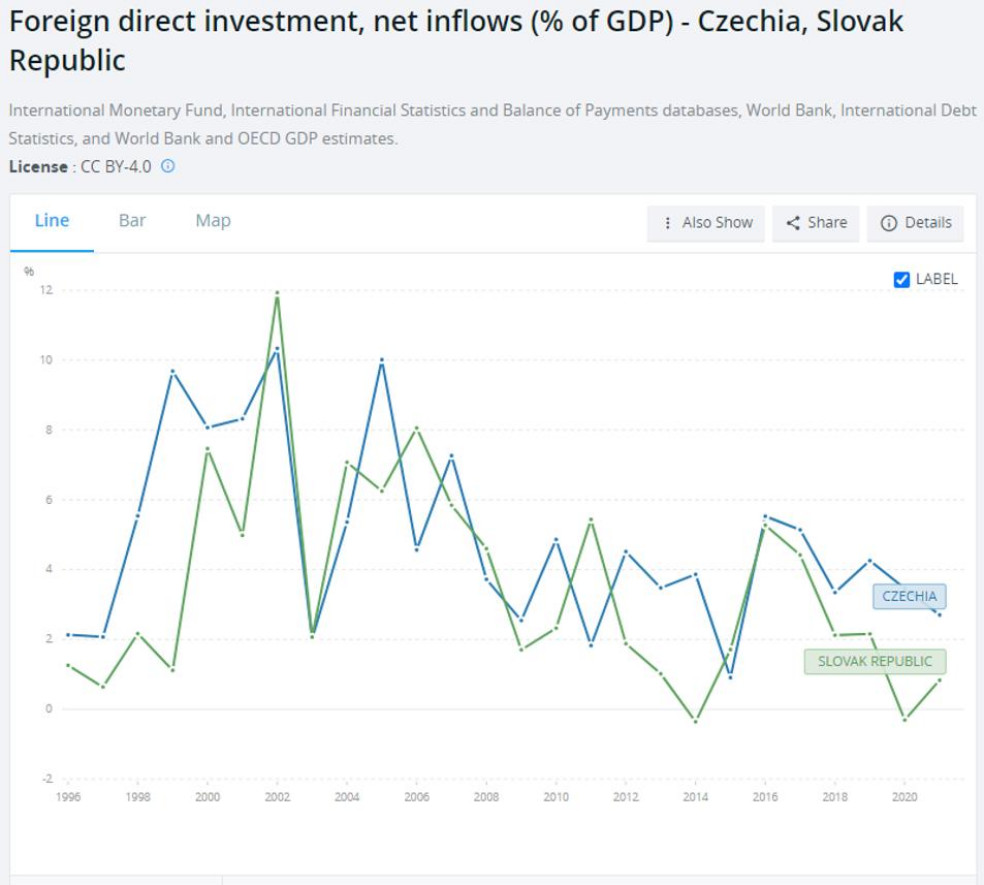Click the license info icon

click(168, 166)
